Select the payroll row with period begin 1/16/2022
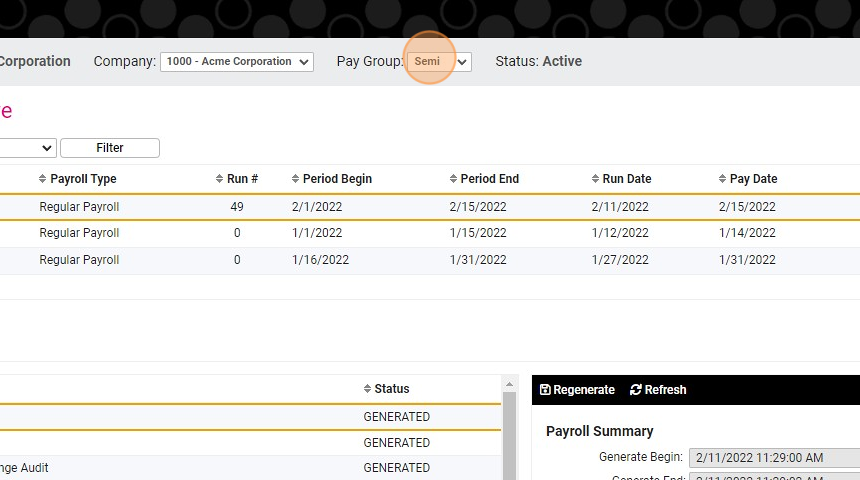 [430, 260]
